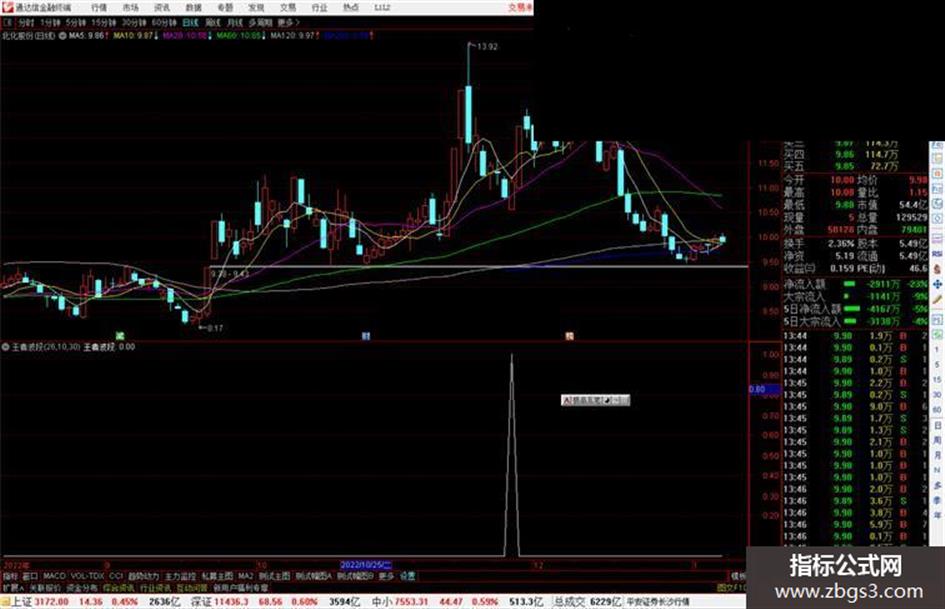Switch chart to 15分钟 period
Image resolution: width=945 pixels, height=609 pixels.
[x=104, y=22]
